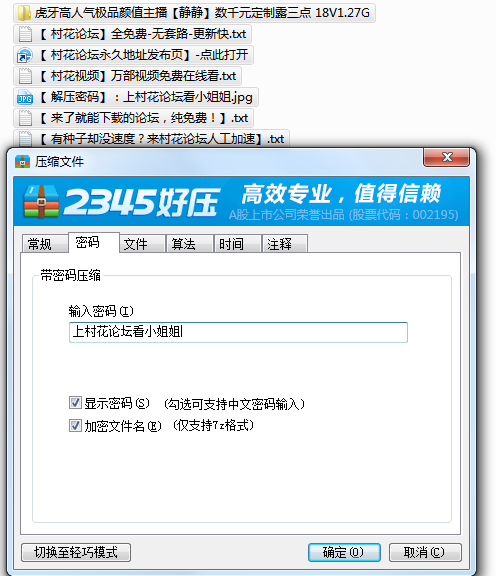Click inside the 输入密码 text field
Image resolution: width=496 pixels, height=576 pixels.
238,332
